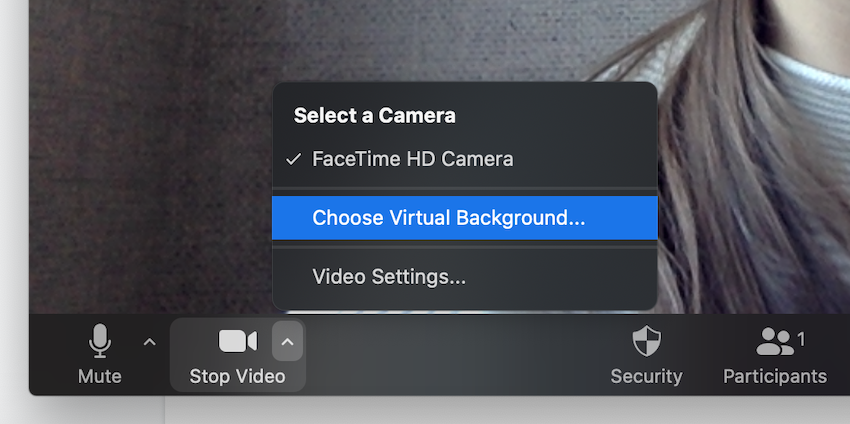Click the Security label in toolbar
This screenshot has width=850, height=424.
(x=647, y=376)
